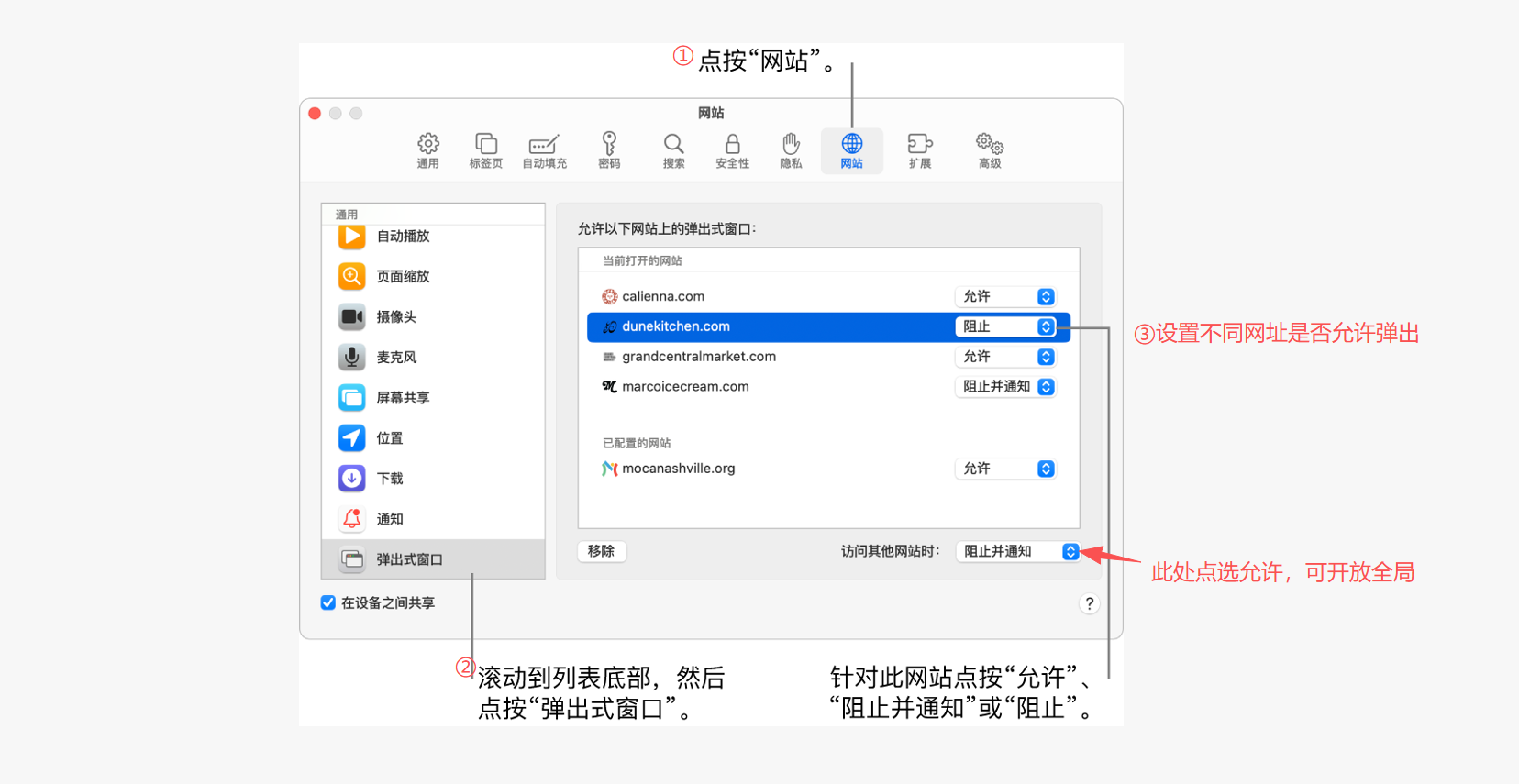Open the 访问其他网站时 阻止并通知 dropdown

pyautogui.click(x=1017, y=551)
